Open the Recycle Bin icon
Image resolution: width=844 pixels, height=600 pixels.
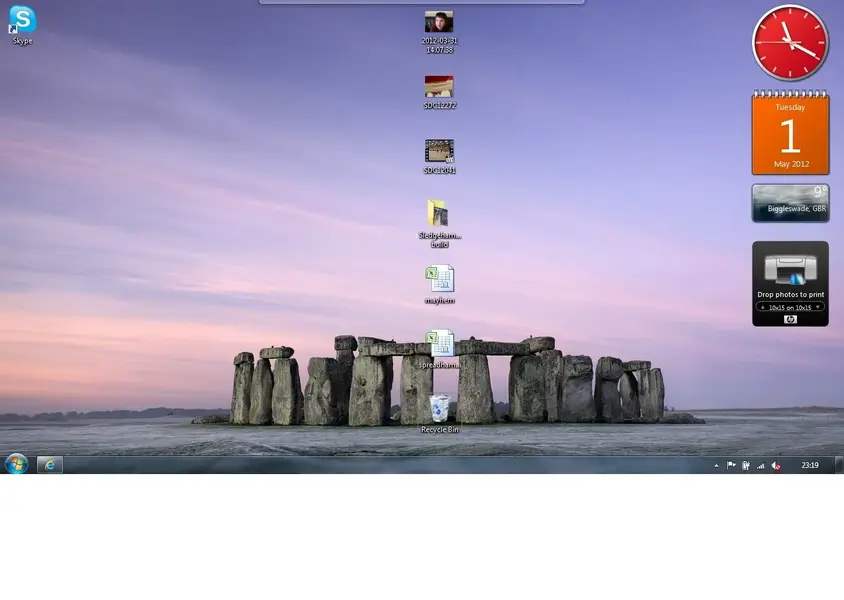pos(439,409)
